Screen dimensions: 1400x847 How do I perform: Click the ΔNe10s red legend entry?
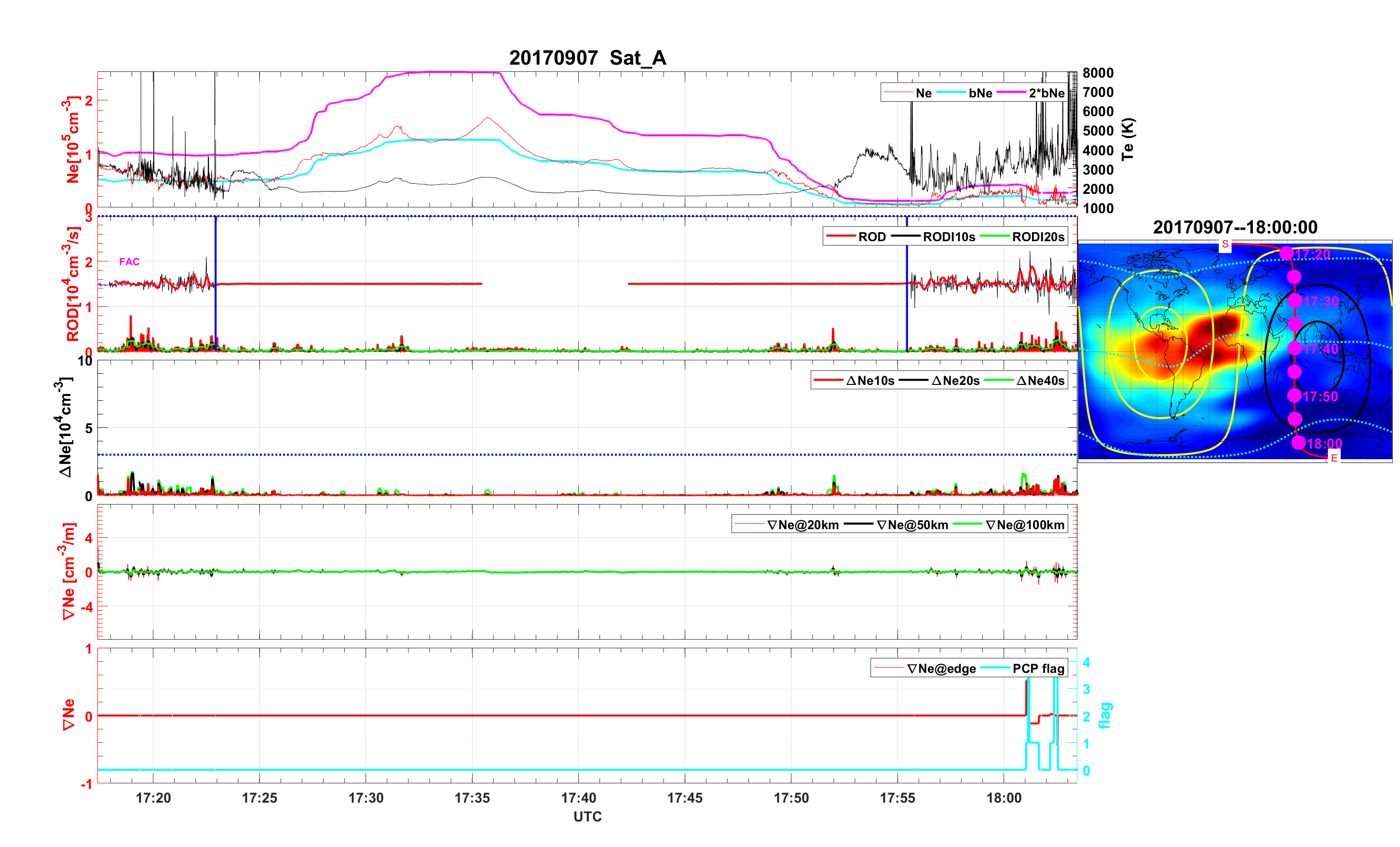pos(870,381)
